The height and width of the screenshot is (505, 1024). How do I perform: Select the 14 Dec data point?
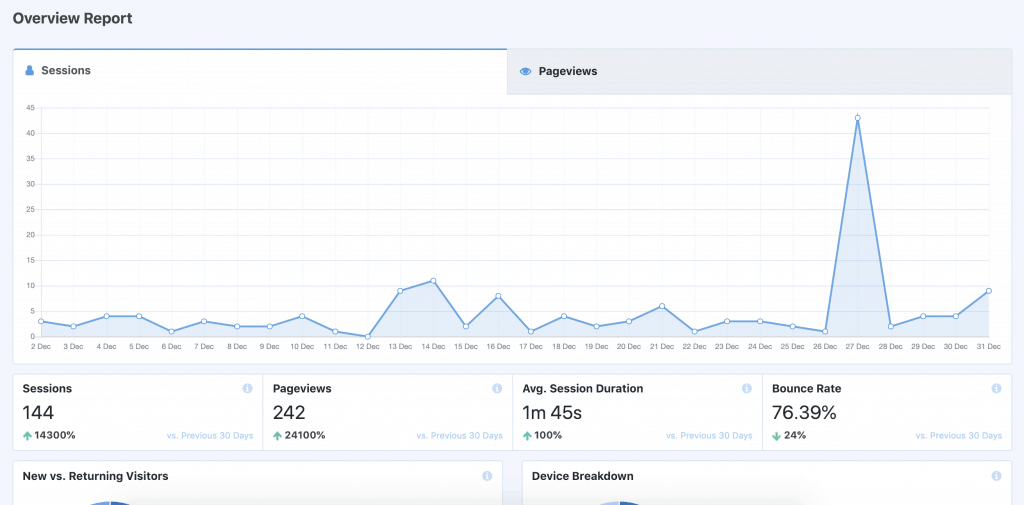(x=433, y=281)
